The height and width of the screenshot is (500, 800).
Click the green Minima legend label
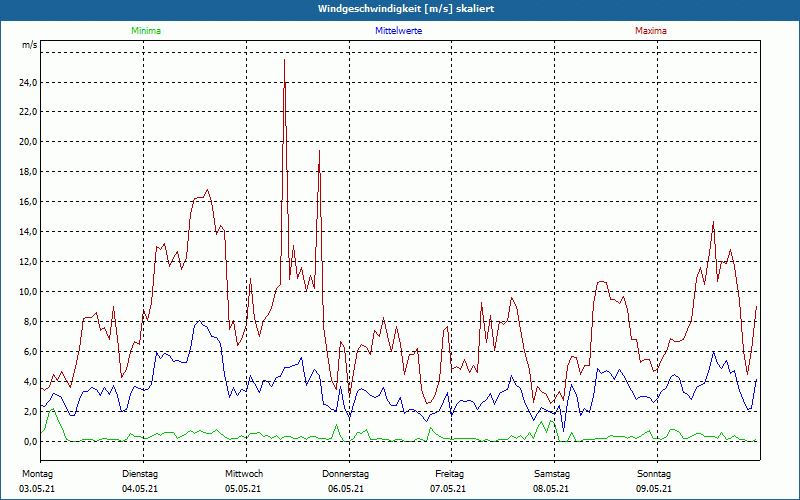coord(146,31)
